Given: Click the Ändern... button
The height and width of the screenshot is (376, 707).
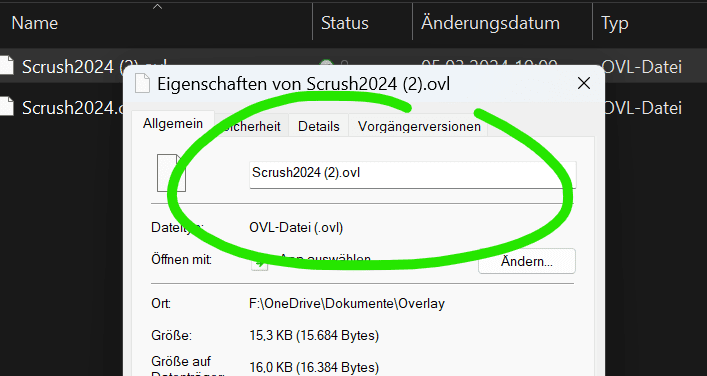Looking at the screenshot, I should 527,261.
